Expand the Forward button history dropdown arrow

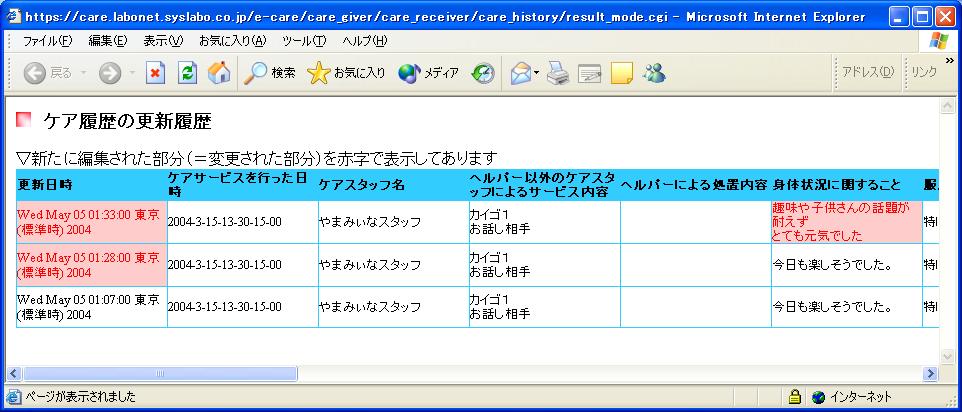pos(131,73)
